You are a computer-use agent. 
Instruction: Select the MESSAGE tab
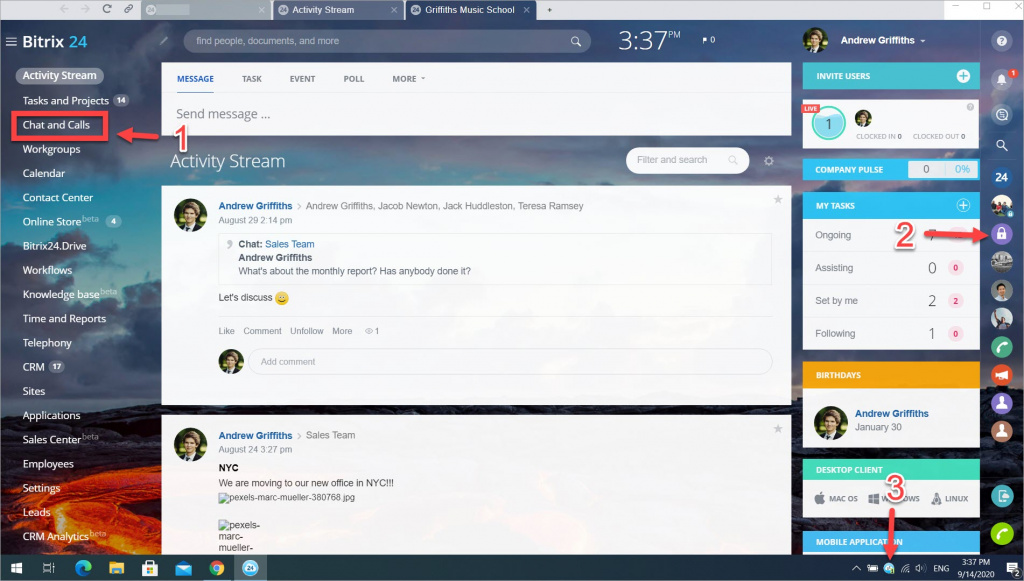(195, 79)
